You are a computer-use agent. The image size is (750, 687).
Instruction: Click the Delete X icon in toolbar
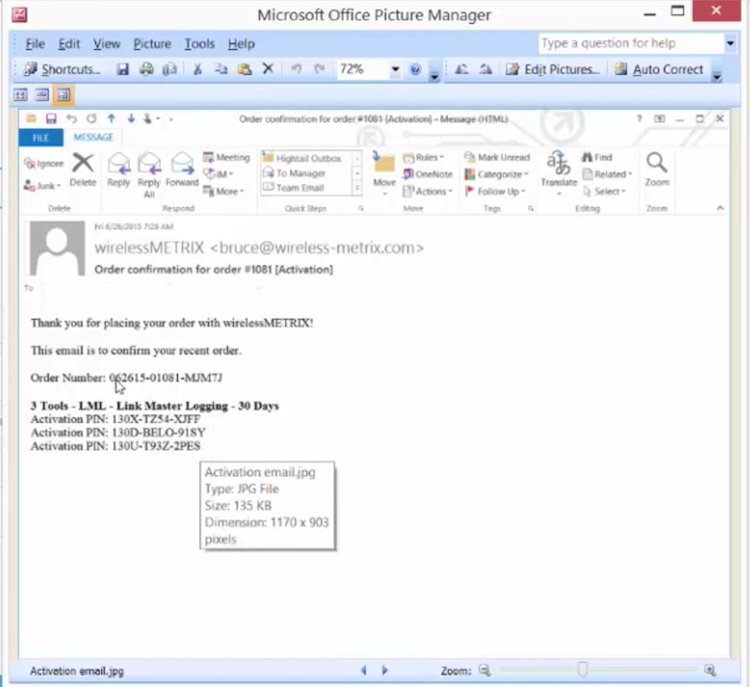268,69
